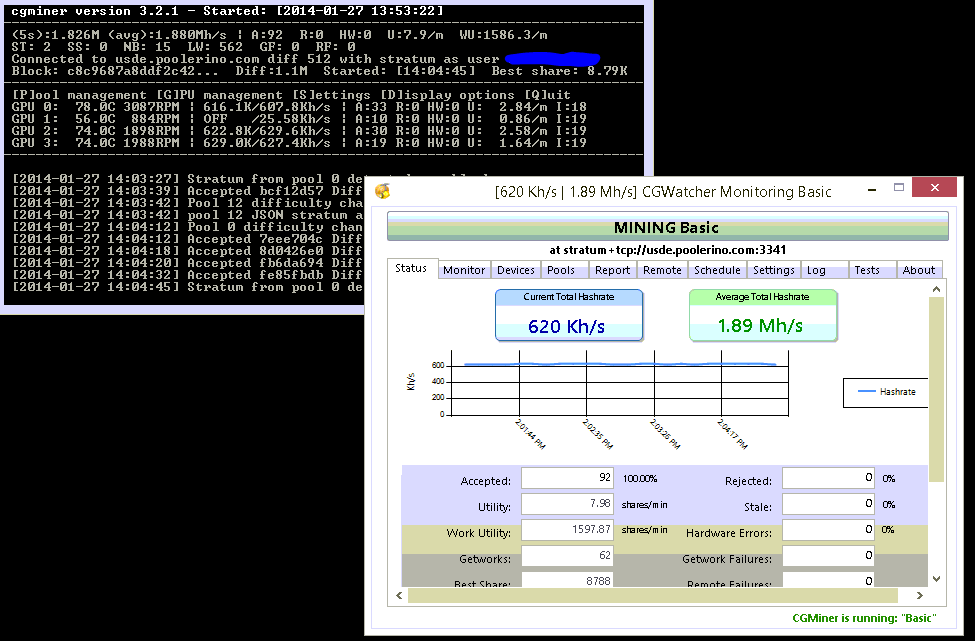Click '[D]isplay options' in cgminer console
Image resolution: width=975 pixels, height=641 pixels.
(448, 95)
